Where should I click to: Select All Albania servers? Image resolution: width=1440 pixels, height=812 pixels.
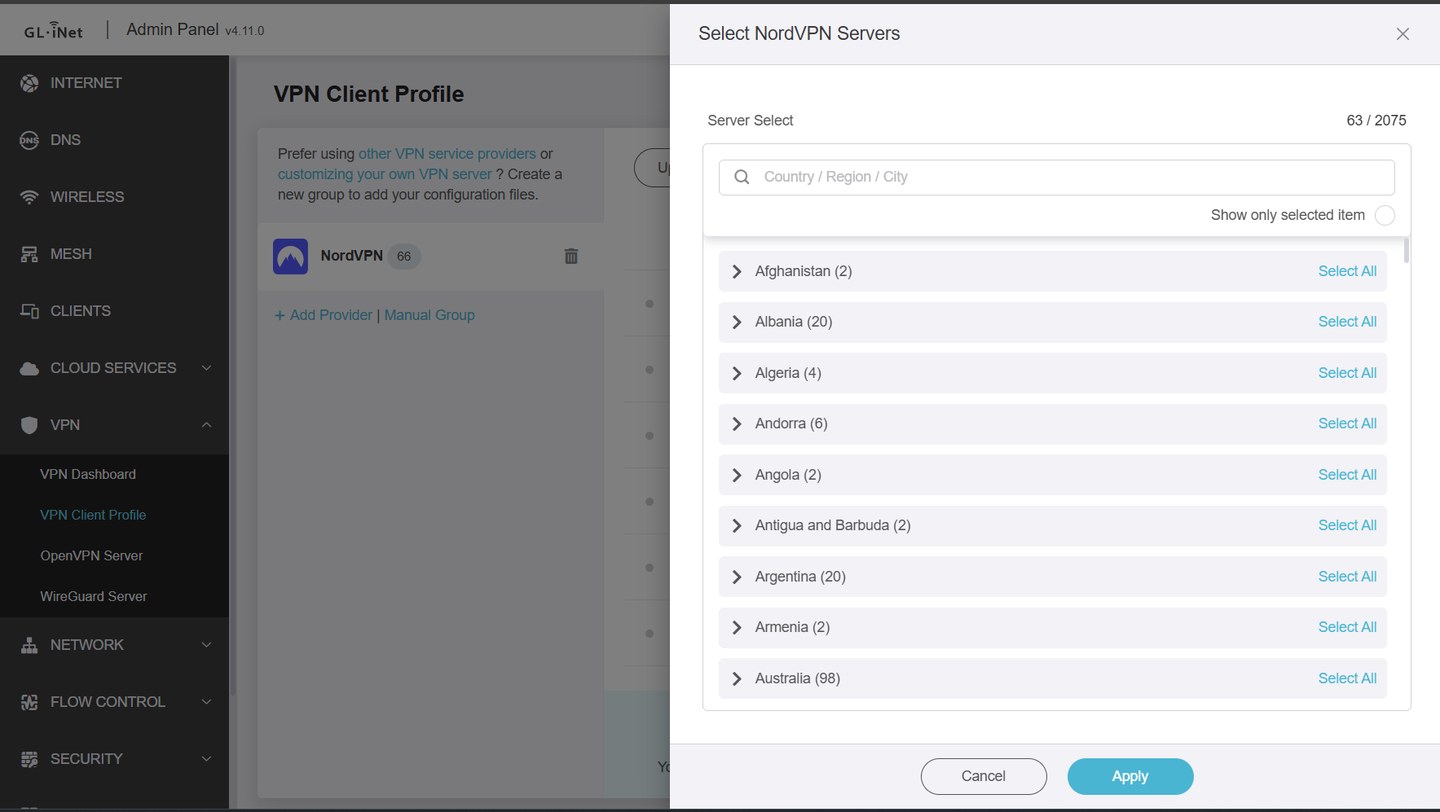pyautogui.click(x=1347, y=322)
